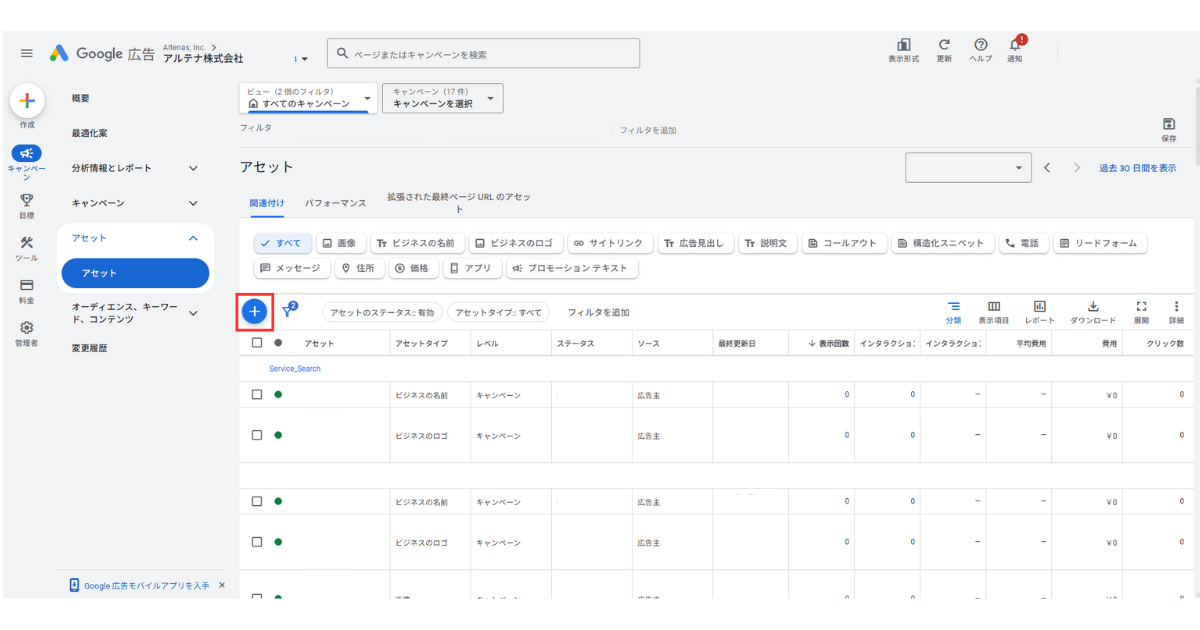The image size is (1200, 630).
Task: Check the second ビジネスの名前 row checkbox
Action: pyautogui.click(x=257, y=501)
